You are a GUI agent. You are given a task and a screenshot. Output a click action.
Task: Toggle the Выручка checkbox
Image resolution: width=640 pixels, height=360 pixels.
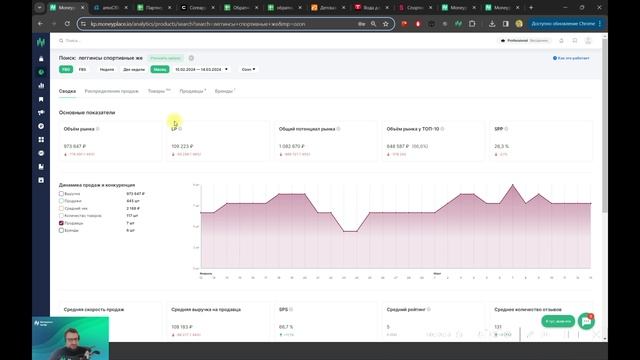(x=61, y=194)
